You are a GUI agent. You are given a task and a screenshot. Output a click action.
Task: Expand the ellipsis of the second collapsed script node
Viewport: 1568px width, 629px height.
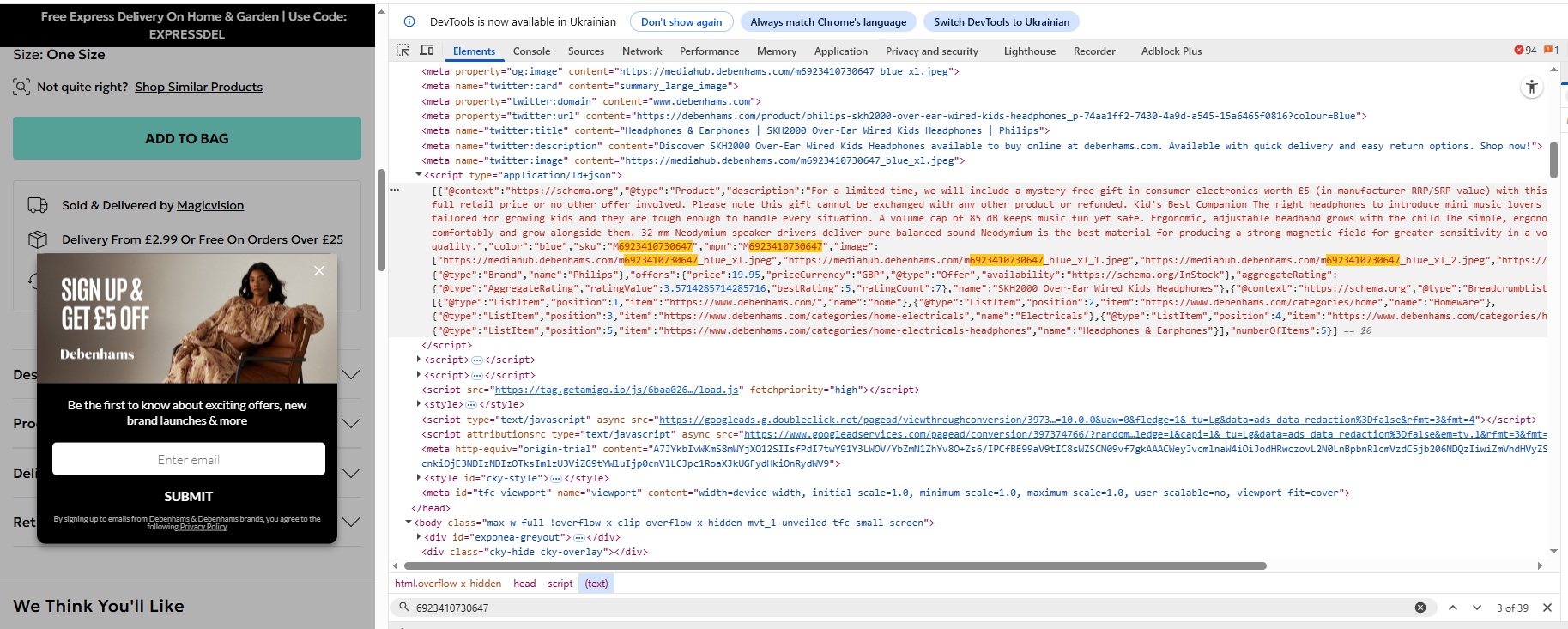pyautogui.click(x=477, y=376)
